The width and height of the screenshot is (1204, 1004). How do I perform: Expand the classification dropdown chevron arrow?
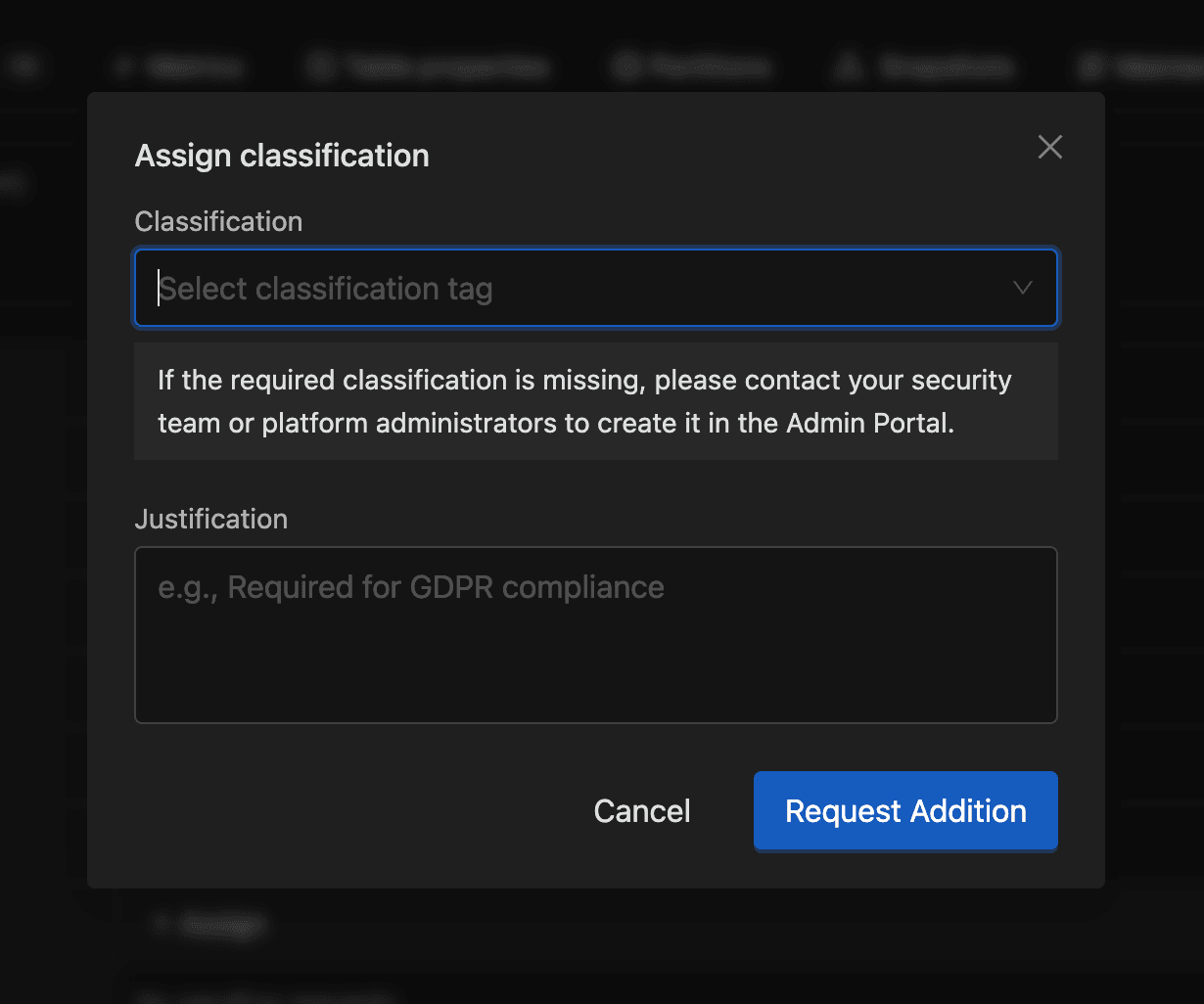click(x=1022, y=288)
